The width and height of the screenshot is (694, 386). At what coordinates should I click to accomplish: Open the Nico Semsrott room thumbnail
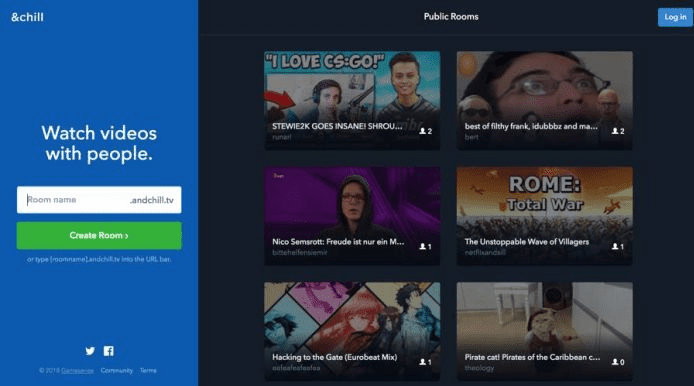352,216
